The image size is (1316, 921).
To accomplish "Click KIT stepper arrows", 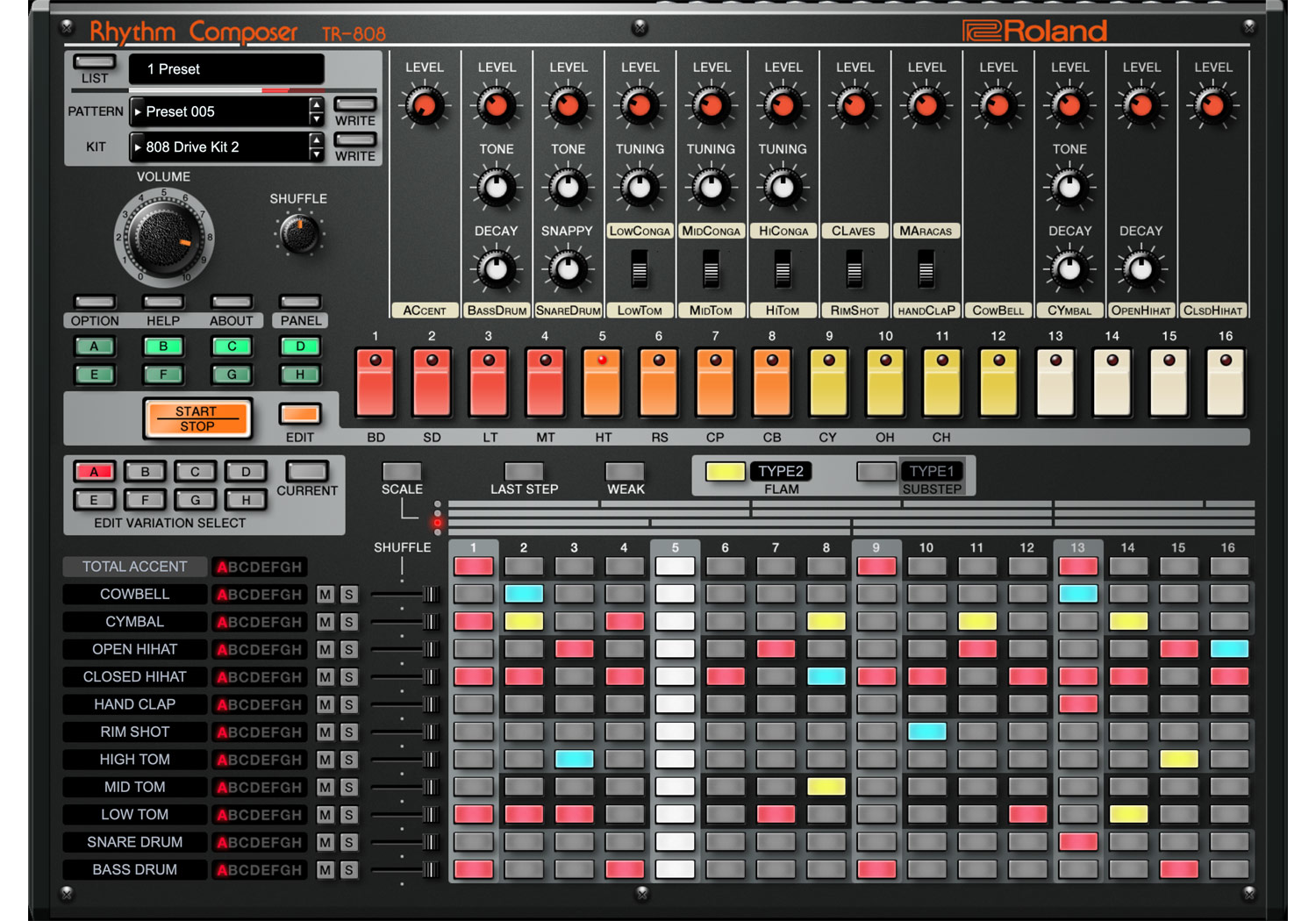I will pos(317,146).
